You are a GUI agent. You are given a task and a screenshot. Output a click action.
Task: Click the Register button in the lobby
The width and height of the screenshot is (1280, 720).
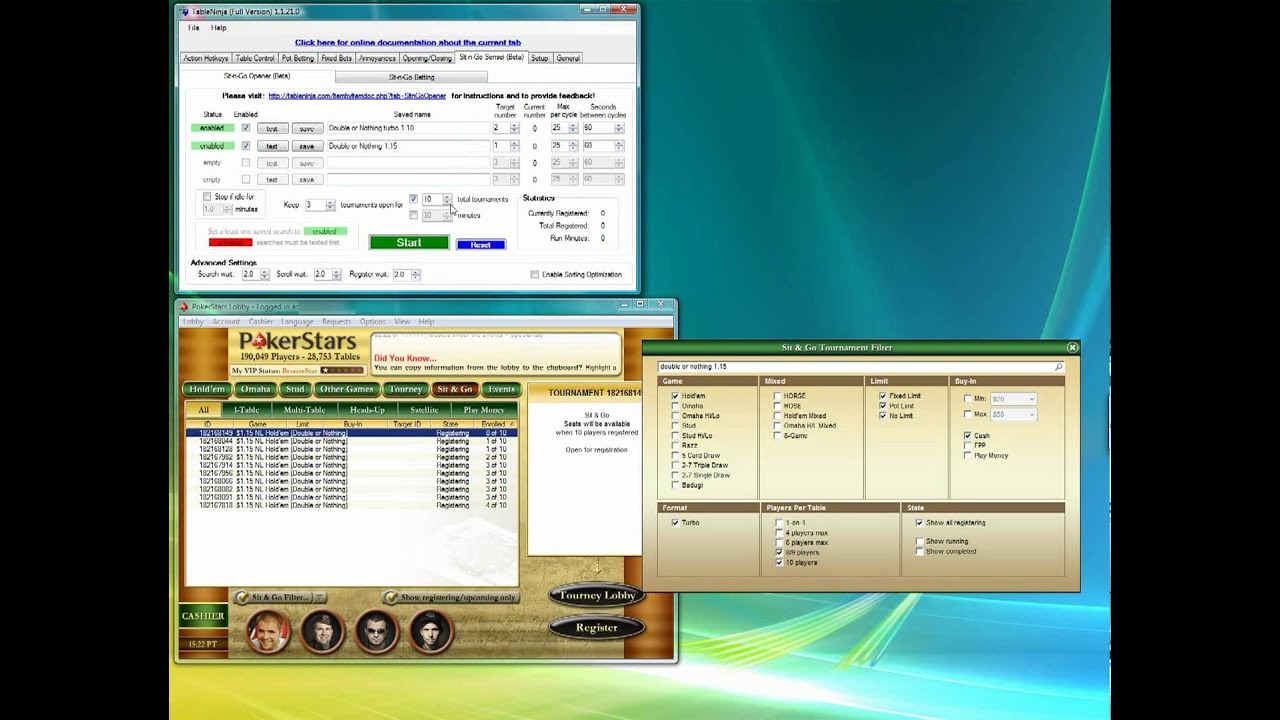click(x=596, y=628)
